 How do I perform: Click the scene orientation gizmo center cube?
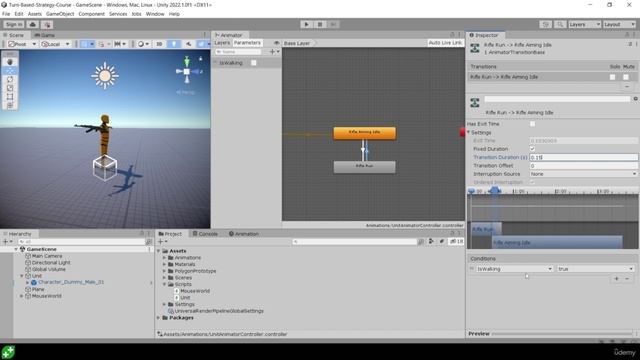click(187, 71)
